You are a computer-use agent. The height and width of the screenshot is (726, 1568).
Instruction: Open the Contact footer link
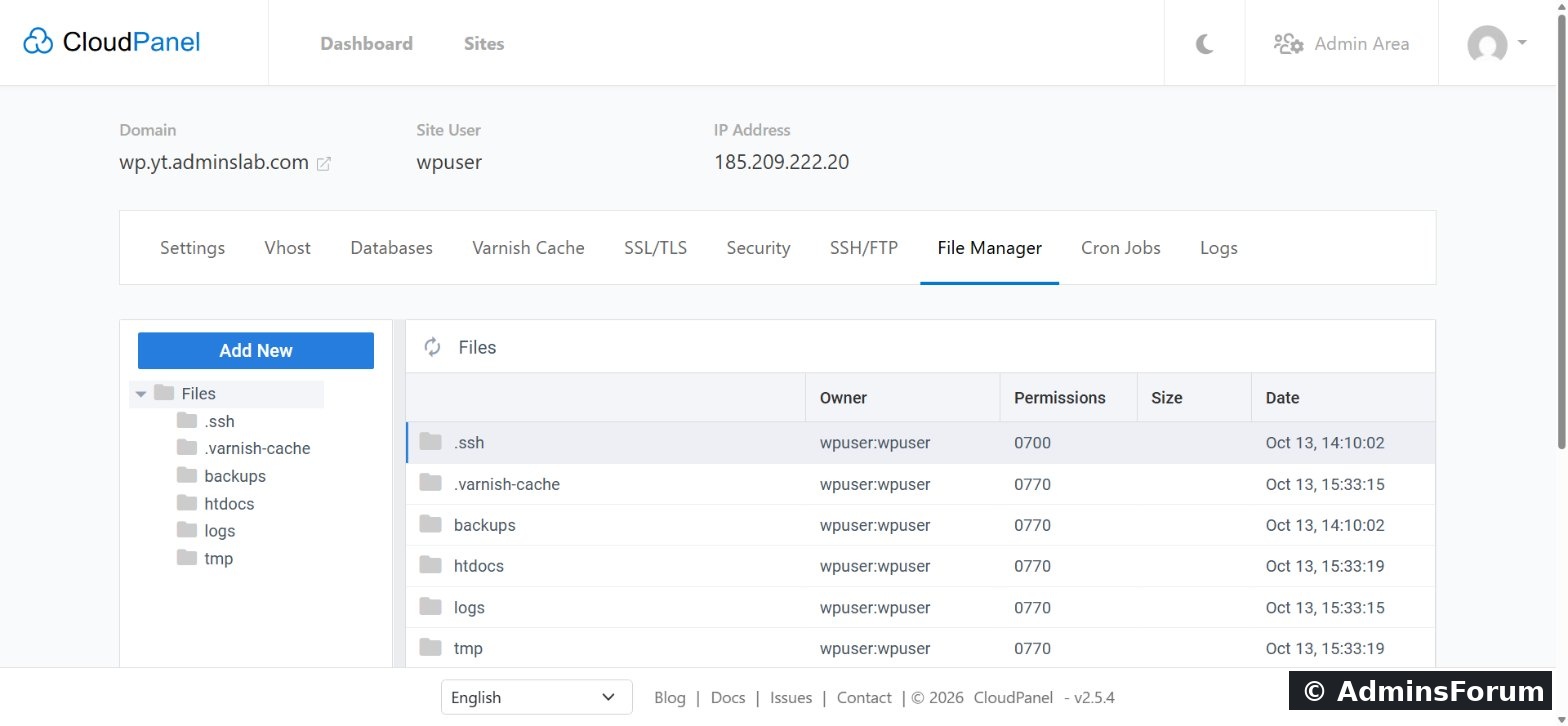coord(864,698)
